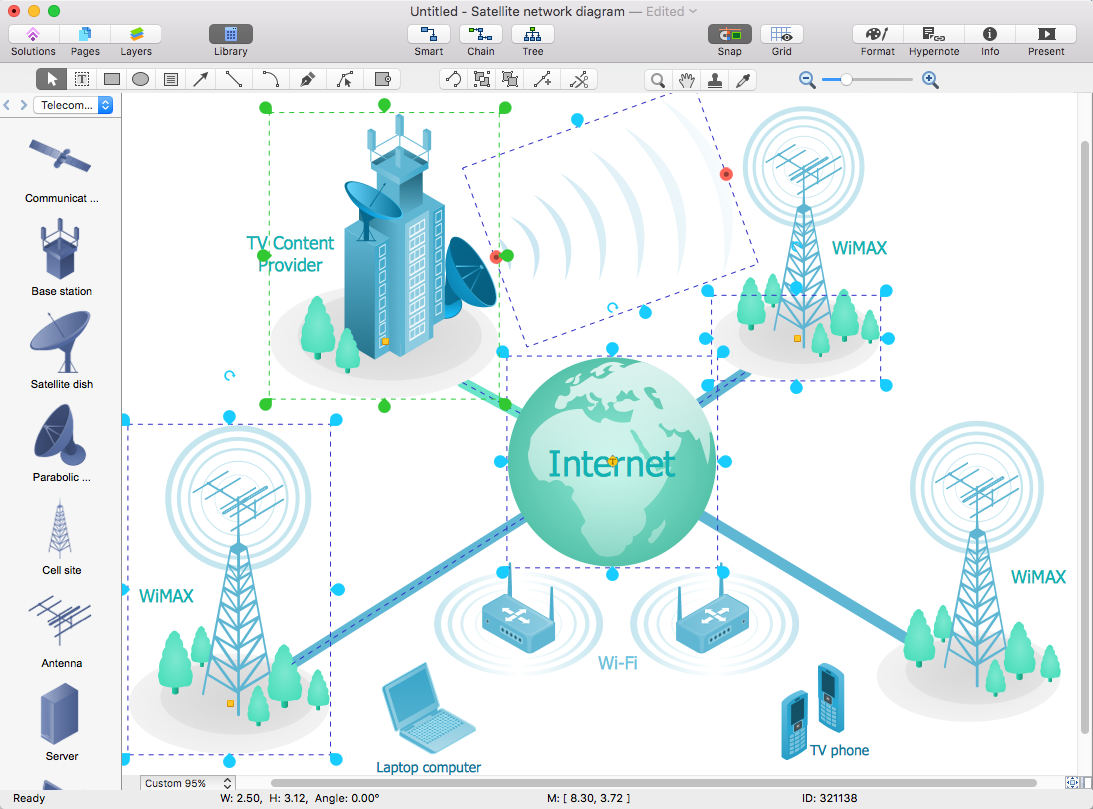Select the stamp tool

click(x=714, y=80)
